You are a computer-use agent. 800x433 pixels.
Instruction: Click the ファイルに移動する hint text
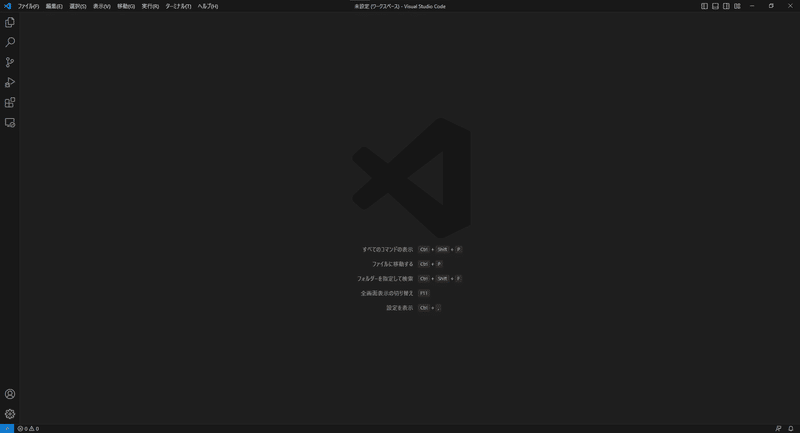pos(392,264)
